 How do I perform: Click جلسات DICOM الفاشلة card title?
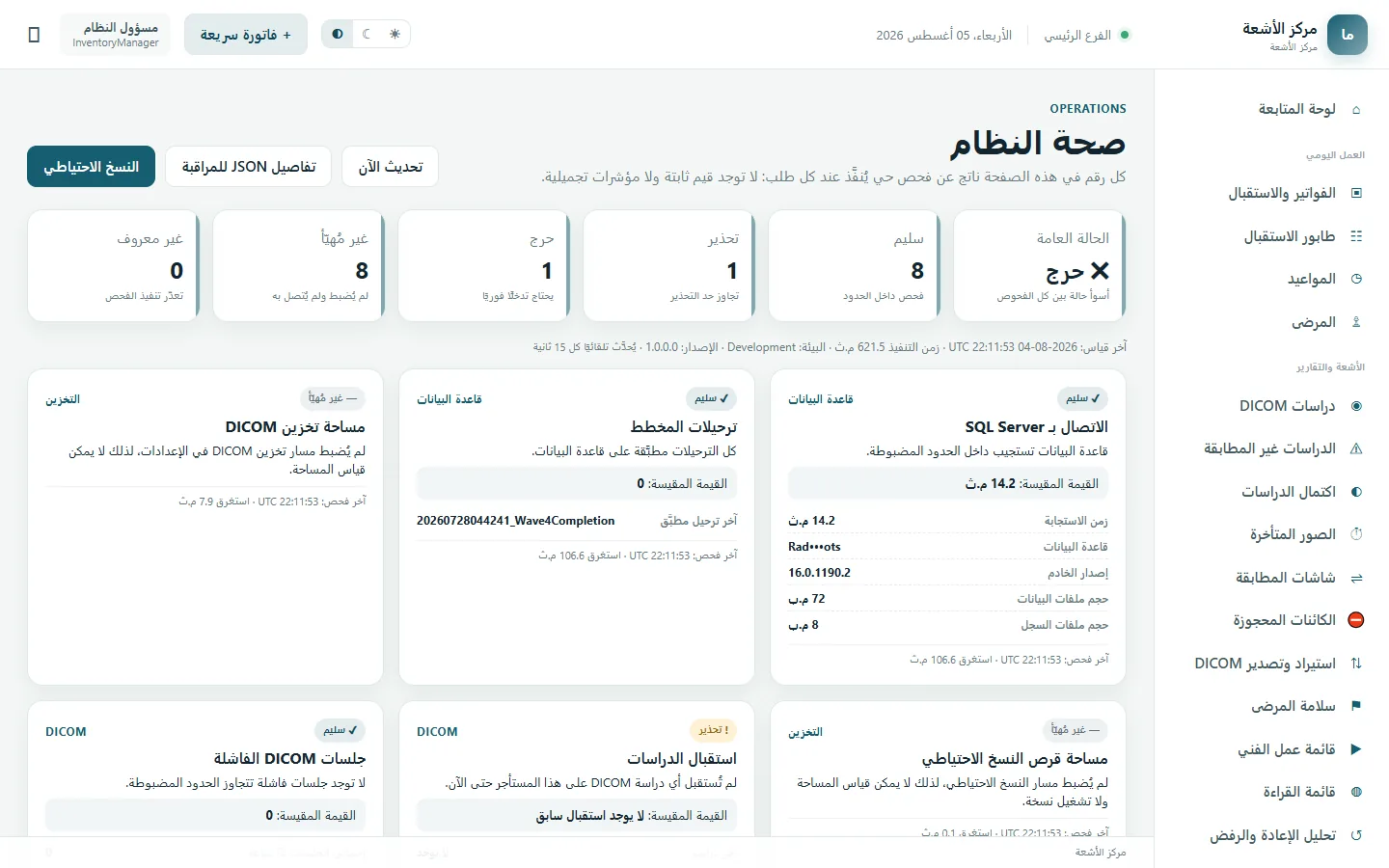tap(289, 758)
